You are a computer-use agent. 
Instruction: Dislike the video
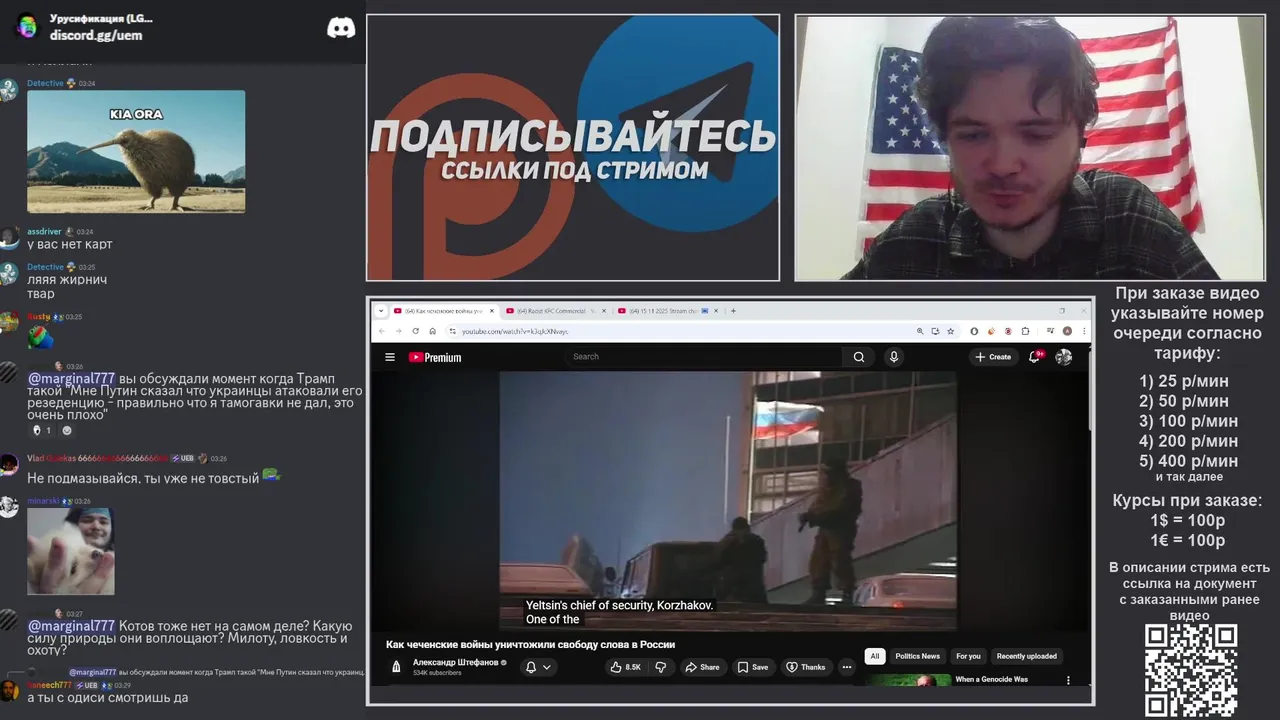pos(661,667)
